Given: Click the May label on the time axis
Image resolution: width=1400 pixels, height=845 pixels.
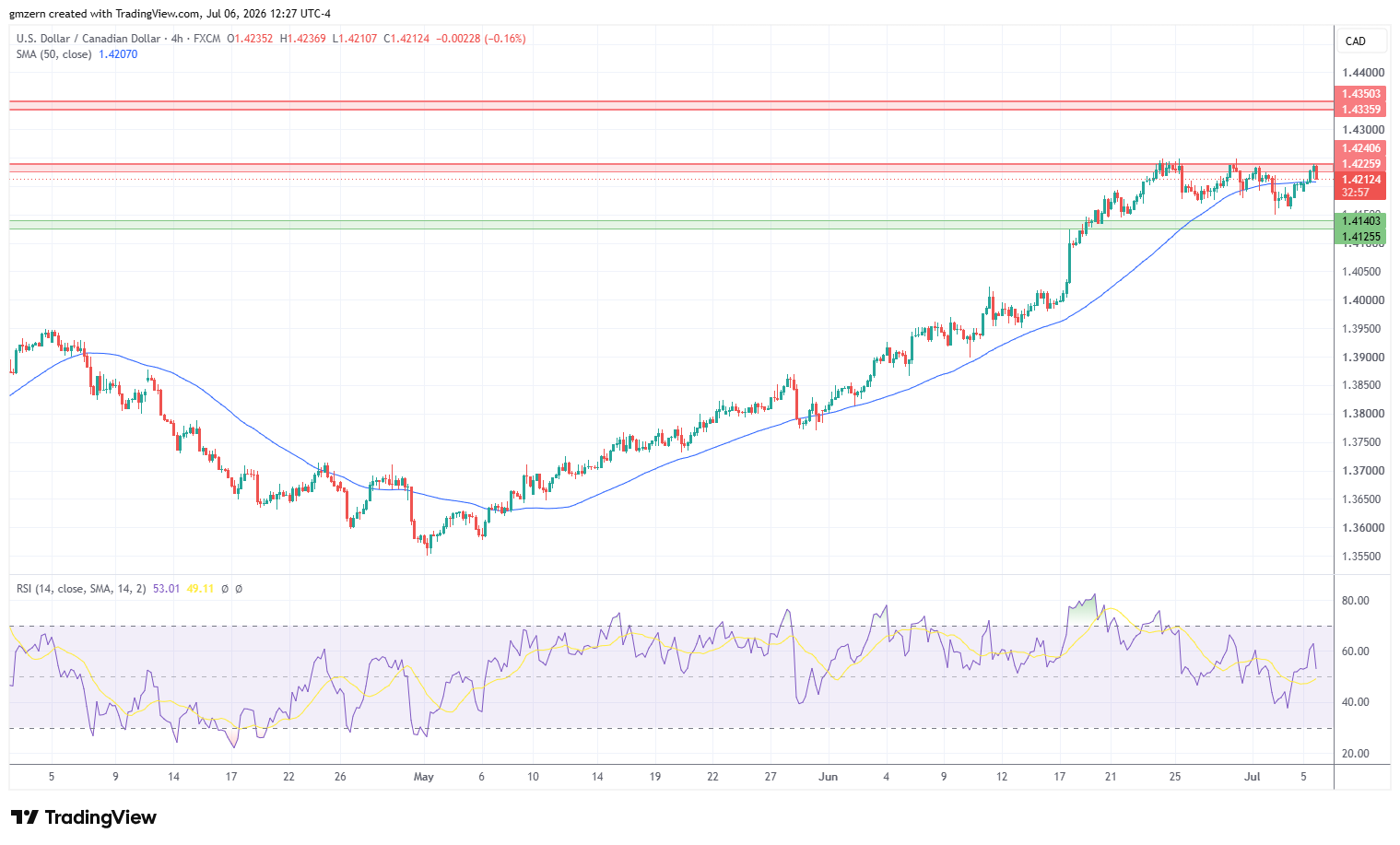Looking at the screenshot, I should tap(424, 777).
